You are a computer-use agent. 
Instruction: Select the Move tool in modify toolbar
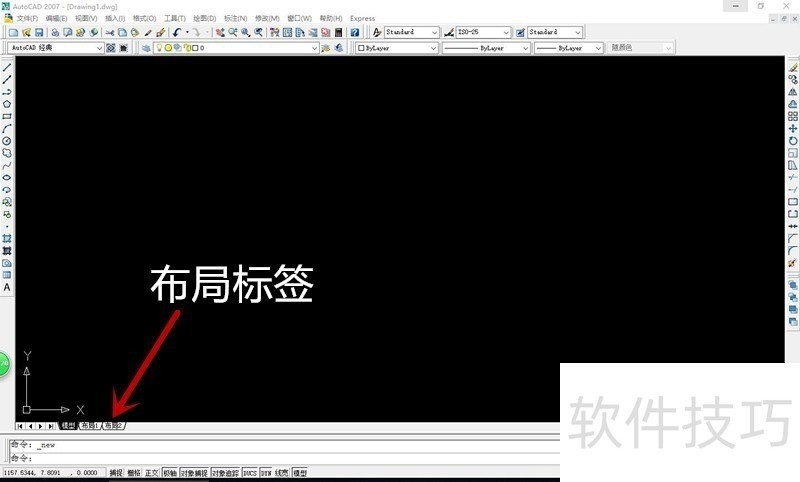click(792, 129)
